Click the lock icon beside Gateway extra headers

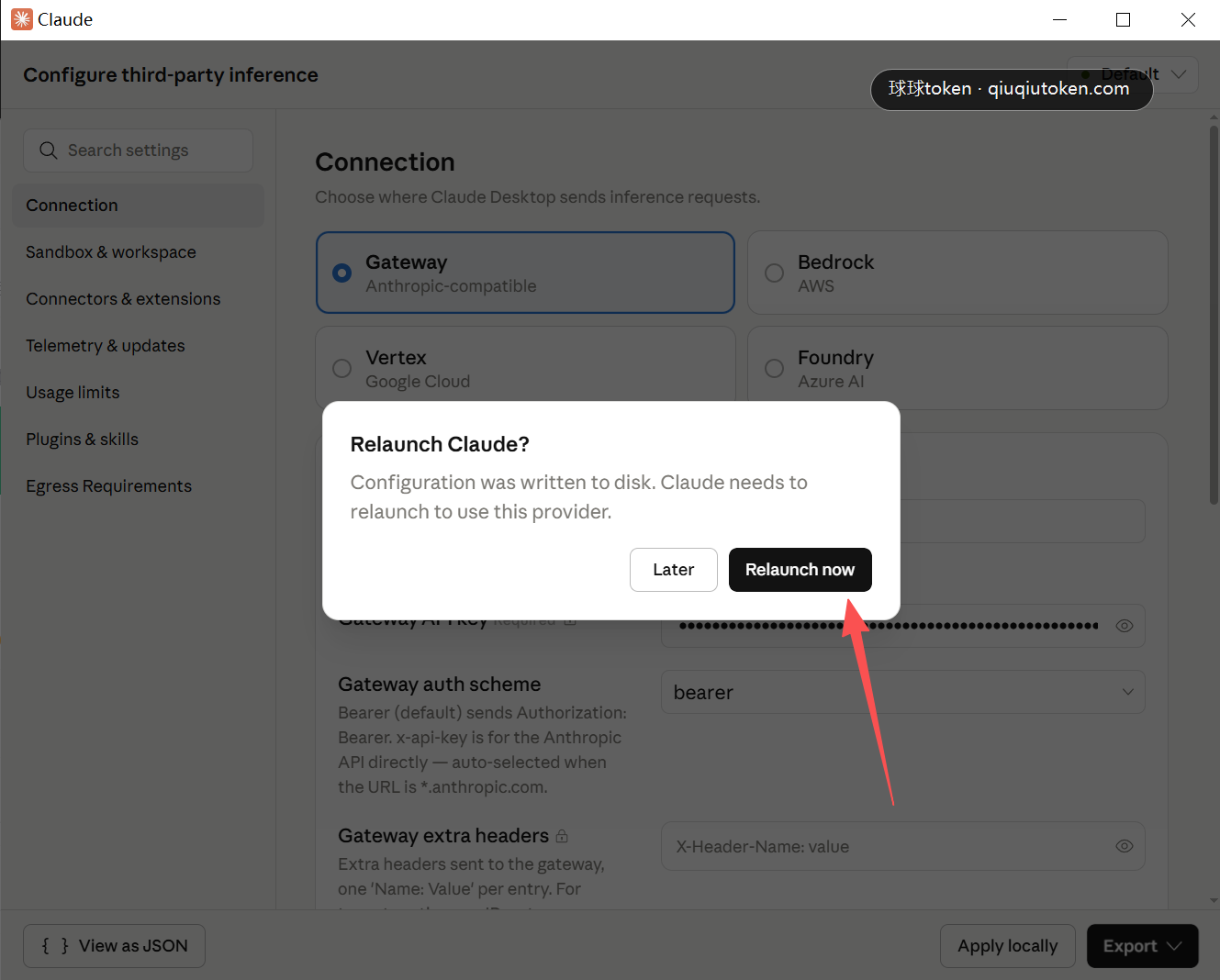coord(562,836)
